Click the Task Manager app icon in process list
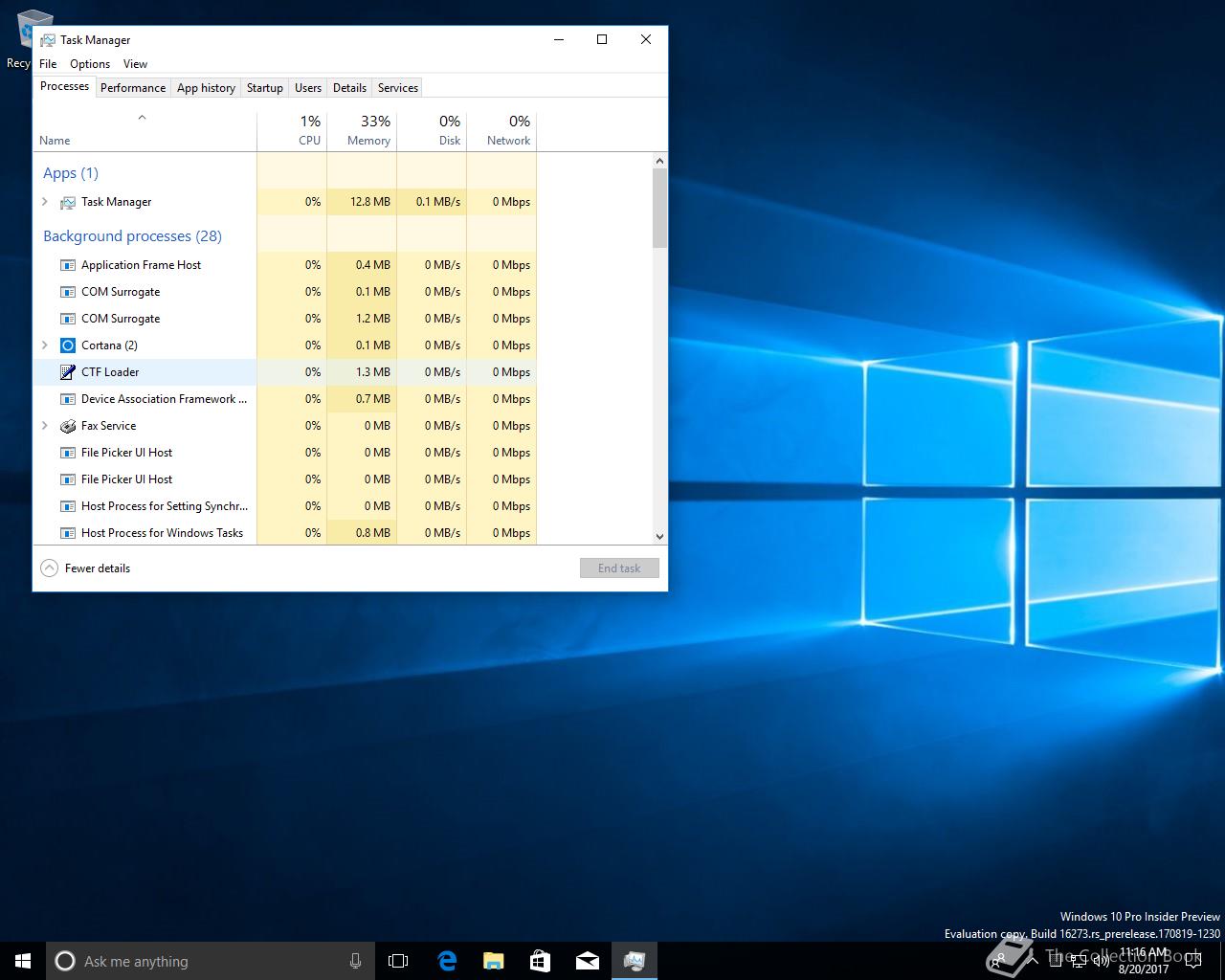 pyautogui.click(x=68, y=202)
